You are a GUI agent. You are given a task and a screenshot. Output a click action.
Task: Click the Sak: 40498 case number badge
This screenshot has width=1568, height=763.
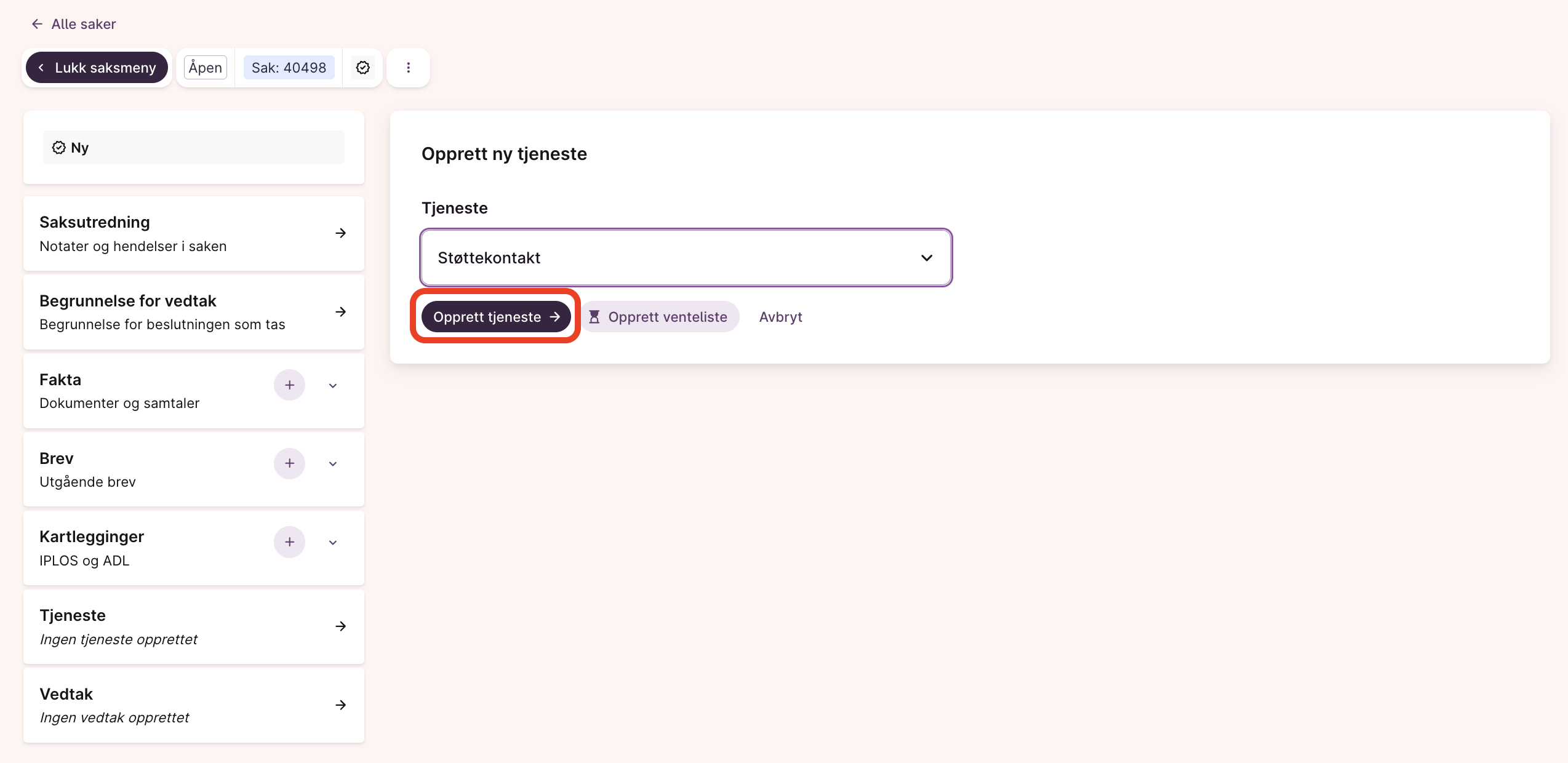click(289, 68)
